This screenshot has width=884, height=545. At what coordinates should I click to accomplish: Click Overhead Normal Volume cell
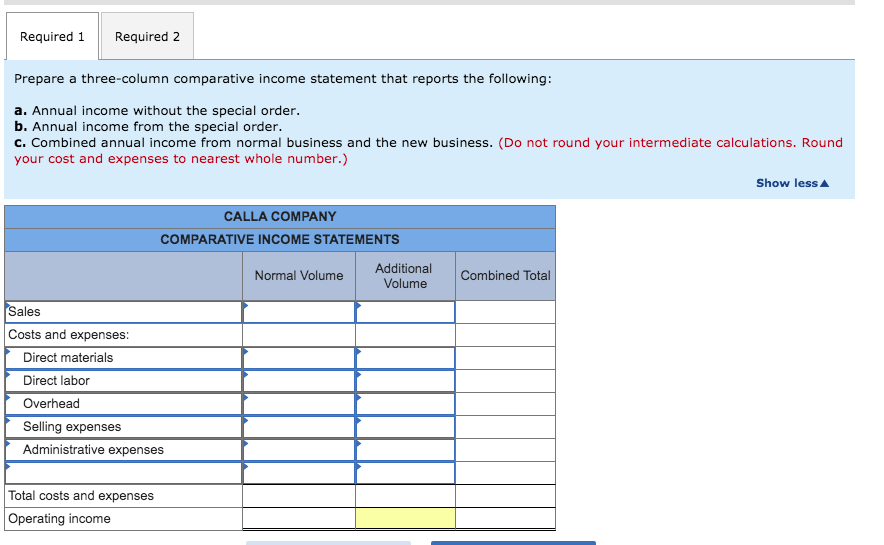pos(299,404)
